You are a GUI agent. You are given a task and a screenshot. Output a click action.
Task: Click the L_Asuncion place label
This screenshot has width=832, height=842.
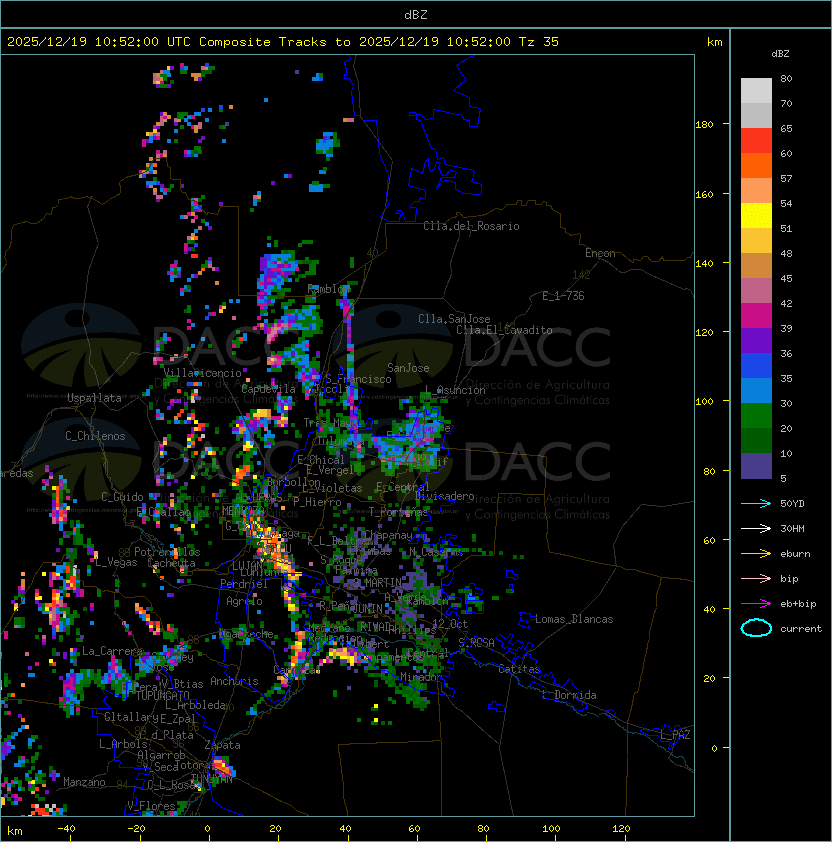455,390
